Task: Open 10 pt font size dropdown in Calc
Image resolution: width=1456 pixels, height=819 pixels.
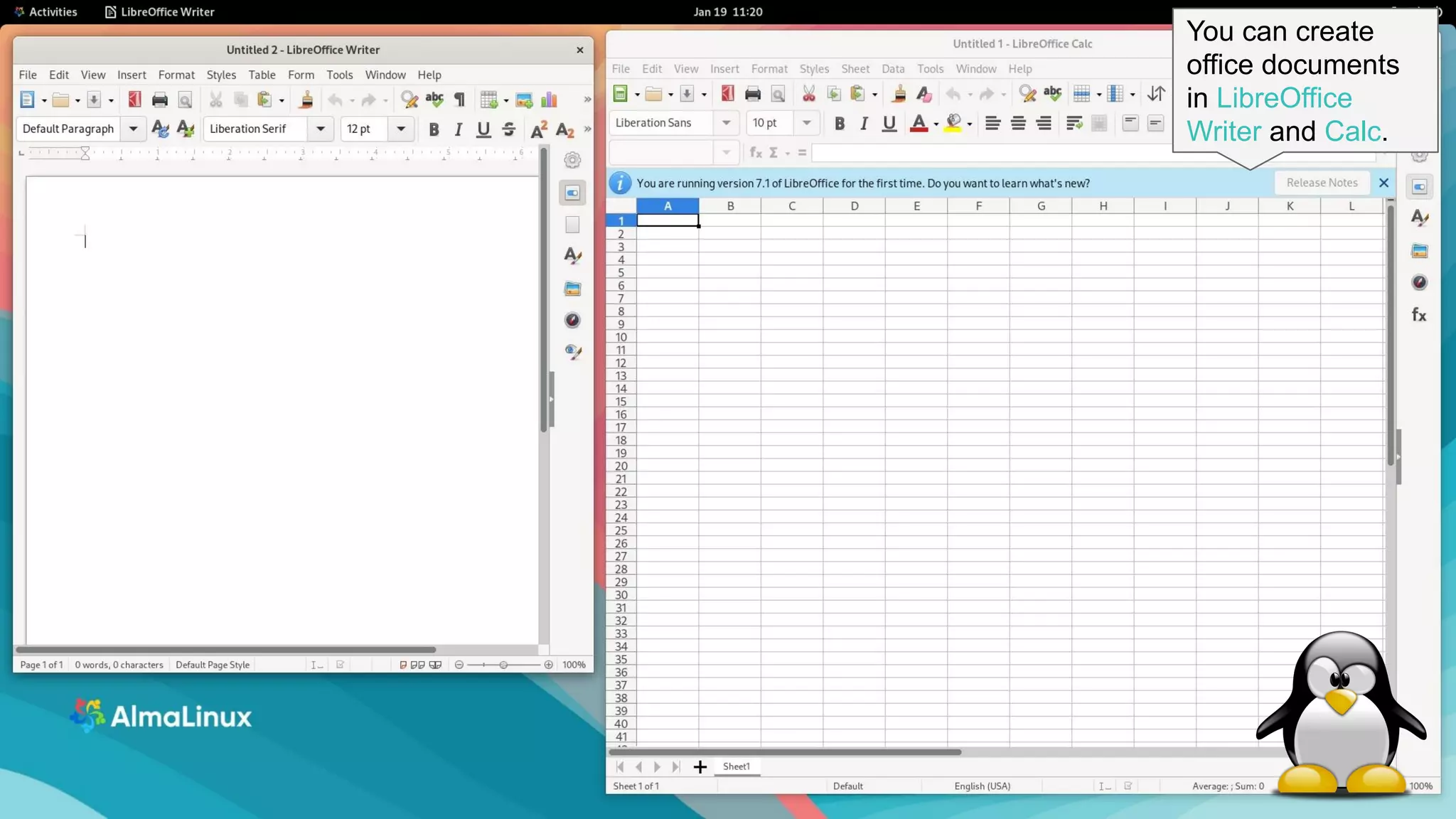Action: (x=806, y=123)
